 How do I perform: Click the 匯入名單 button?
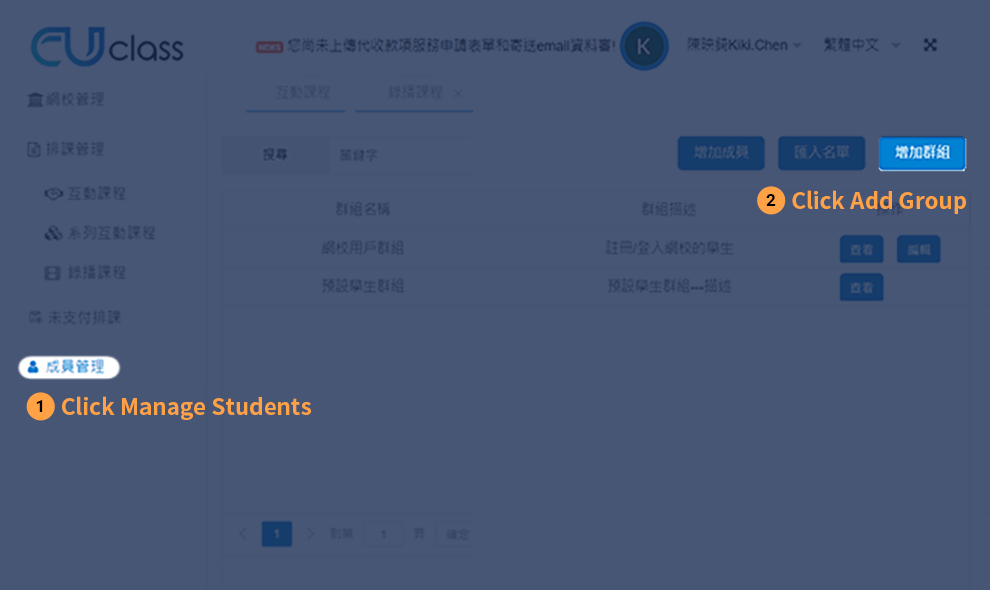pos(821,153)
